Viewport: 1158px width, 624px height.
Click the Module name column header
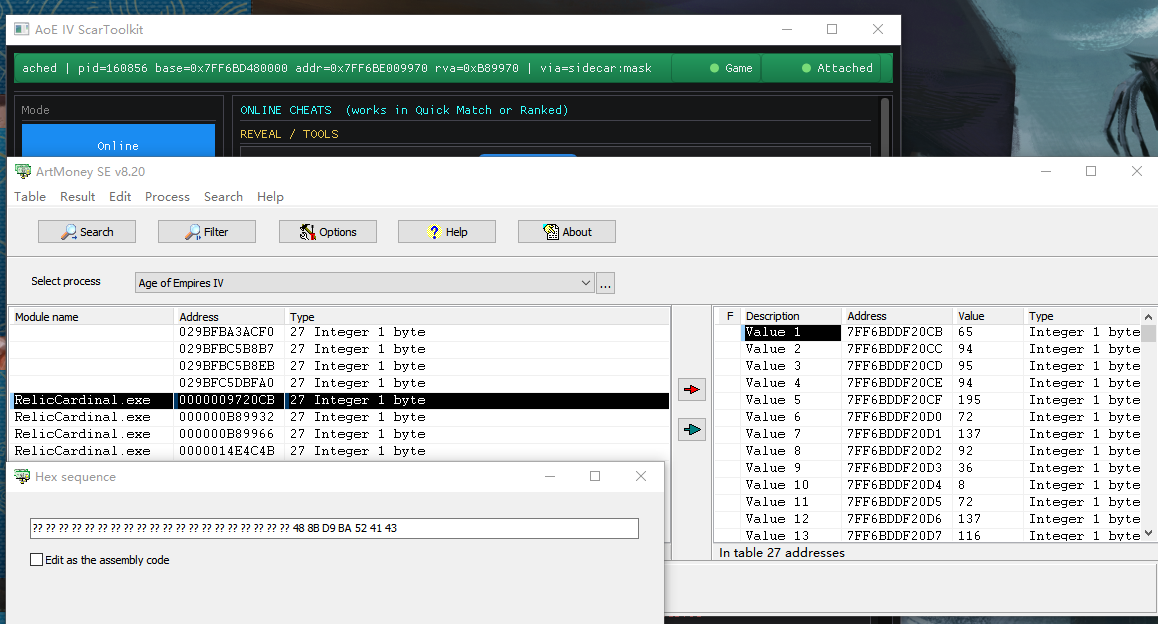tap(92, 316)
